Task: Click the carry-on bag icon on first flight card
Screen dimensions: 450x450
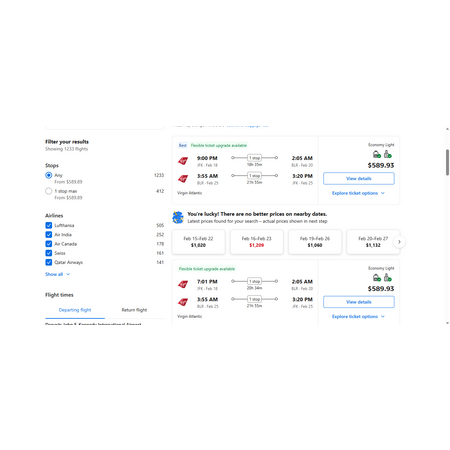Action: point(388,154)
